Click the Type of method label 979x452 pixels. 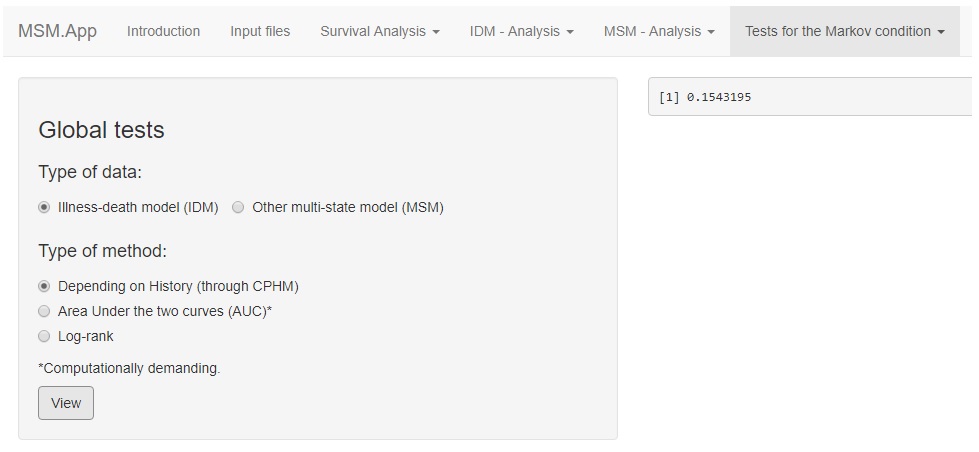click(x=102, y=251)
